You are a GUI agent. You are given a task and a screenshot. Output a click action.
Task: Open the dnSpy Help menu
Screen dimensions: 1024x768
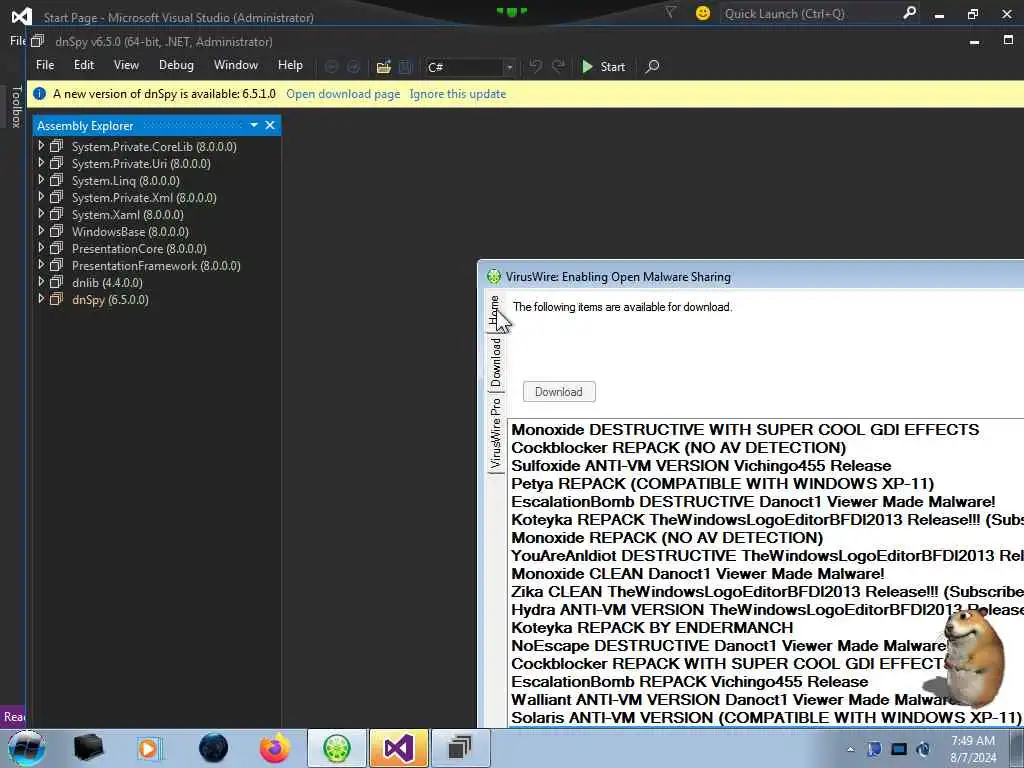pos(290,65)
